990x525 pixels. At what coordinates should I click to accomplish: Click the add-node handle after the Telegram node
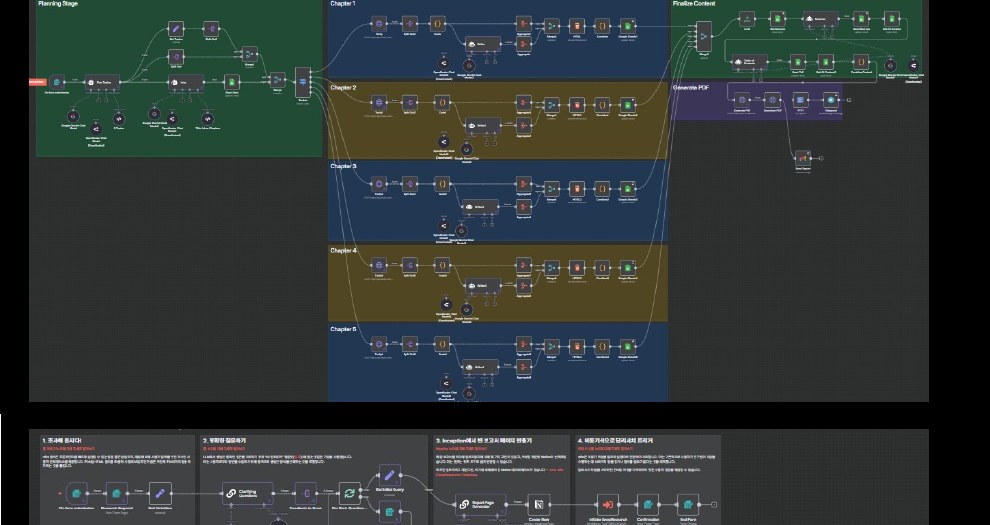click(x=849, y=100)
